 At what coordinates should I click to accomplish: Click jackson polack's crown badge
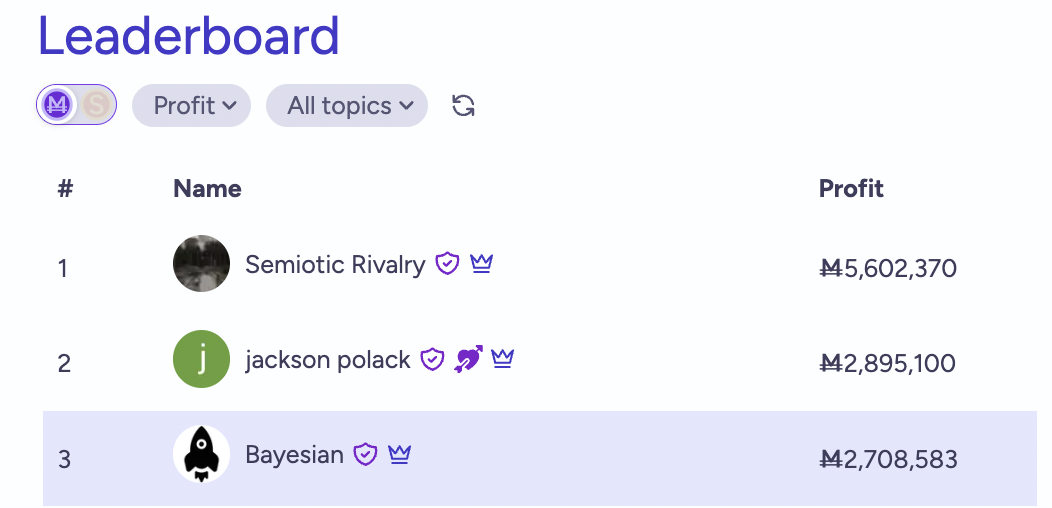502,359
